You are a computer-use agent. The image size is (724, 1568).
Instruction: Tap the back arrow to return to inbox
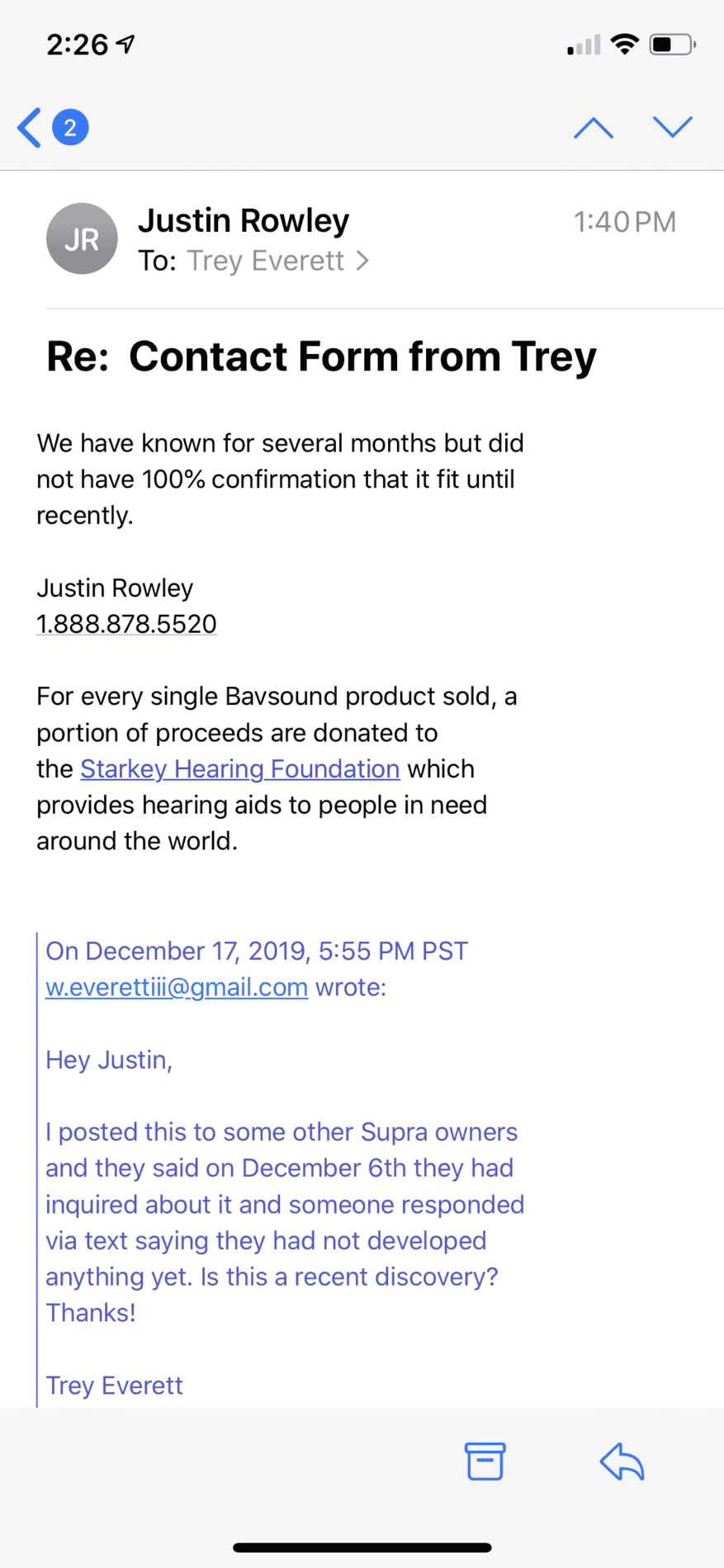click(30, 128)
